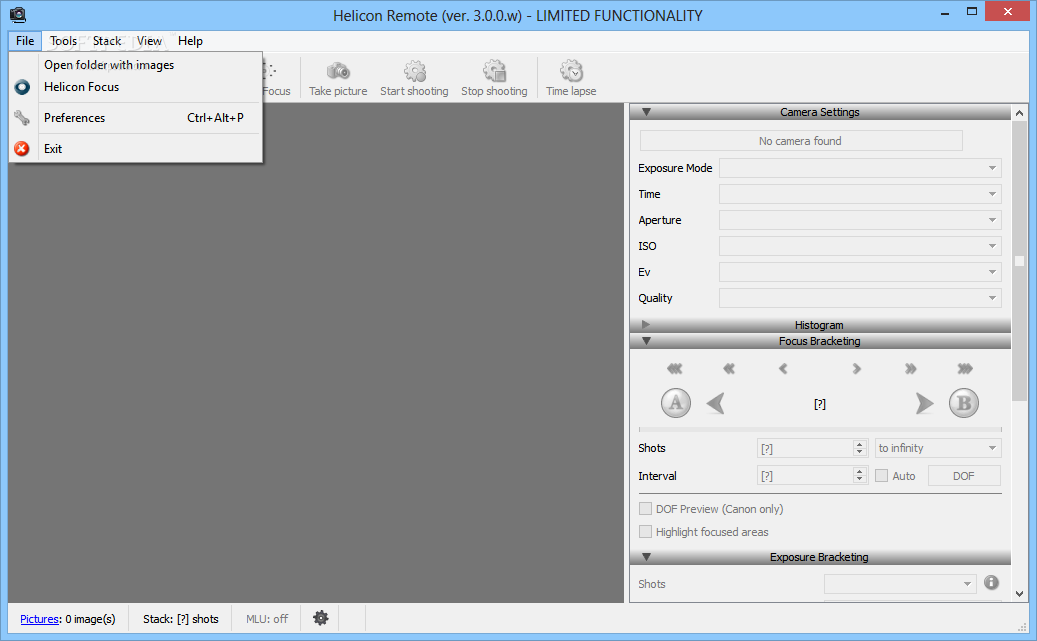Open the Quality dropdown

(x=860, y=298)
